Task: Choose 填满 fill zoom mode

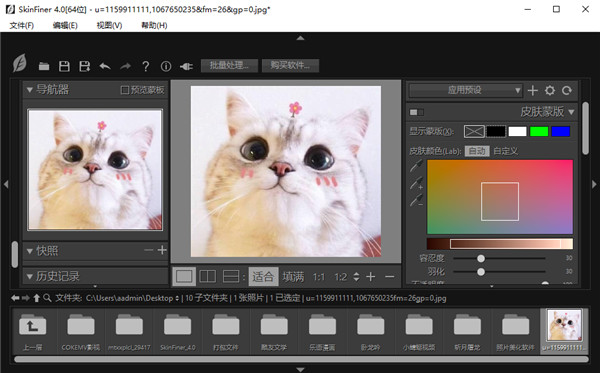Action: coord(293,276)
